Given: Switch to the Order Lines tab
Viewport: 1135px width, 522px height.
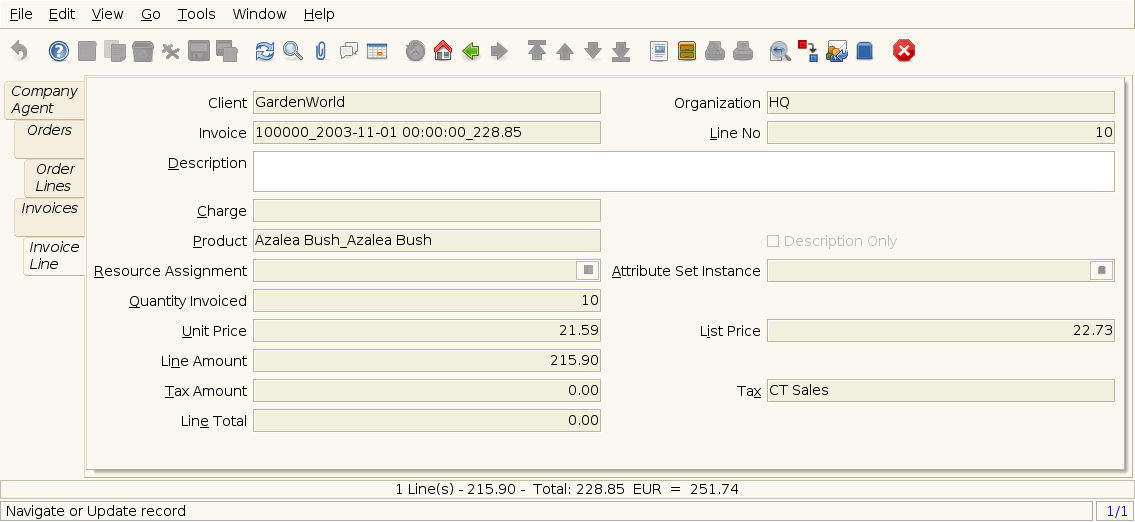Looking at the screenshot, I should pos(55,177).
